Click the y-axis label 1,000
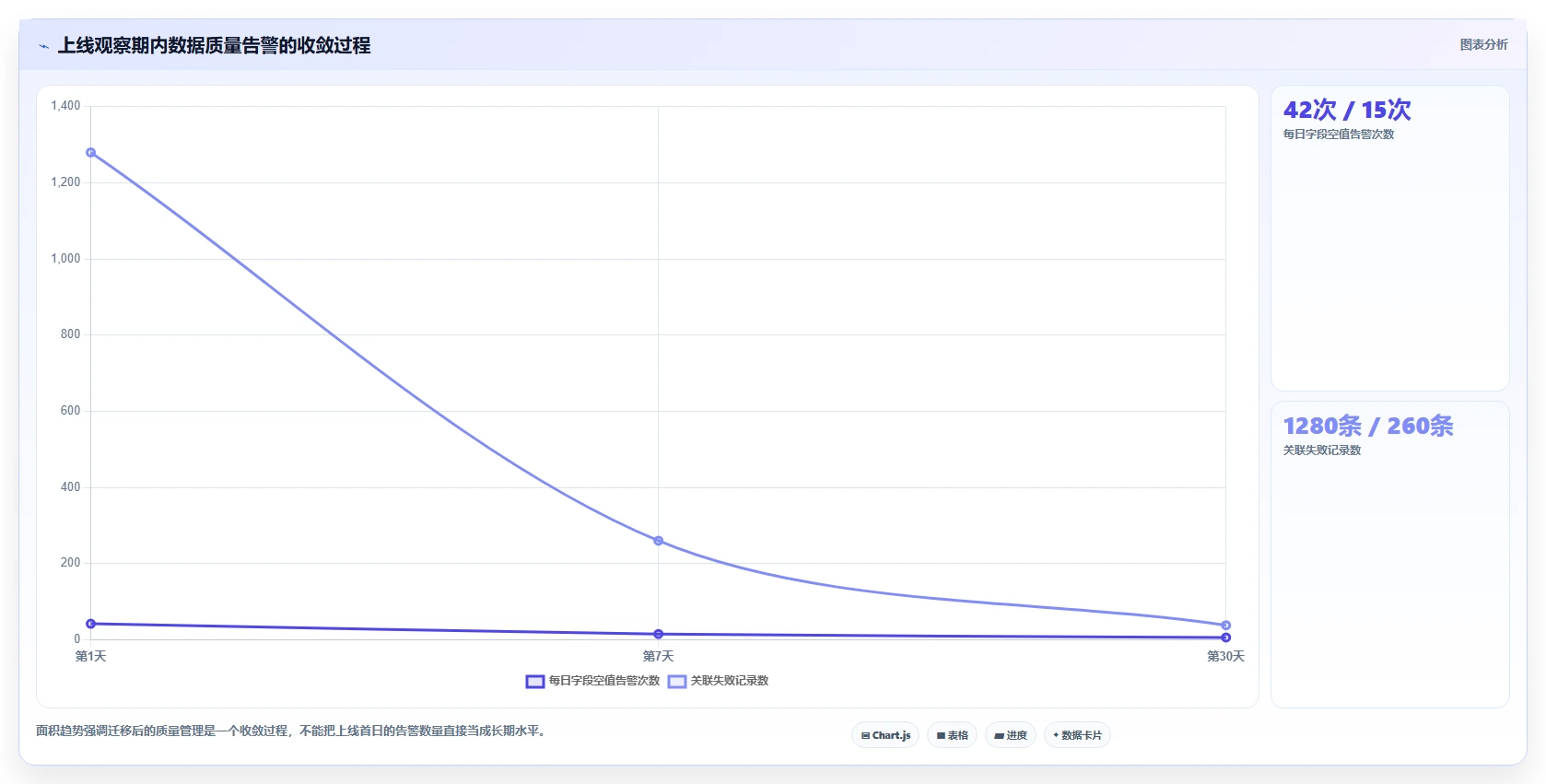Viewport: 1546px width, 784px height. 65,259
